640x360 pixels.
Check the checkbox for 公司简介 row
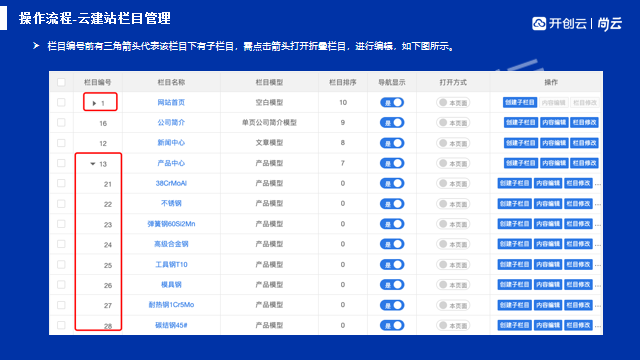click(x=61, y=122)
